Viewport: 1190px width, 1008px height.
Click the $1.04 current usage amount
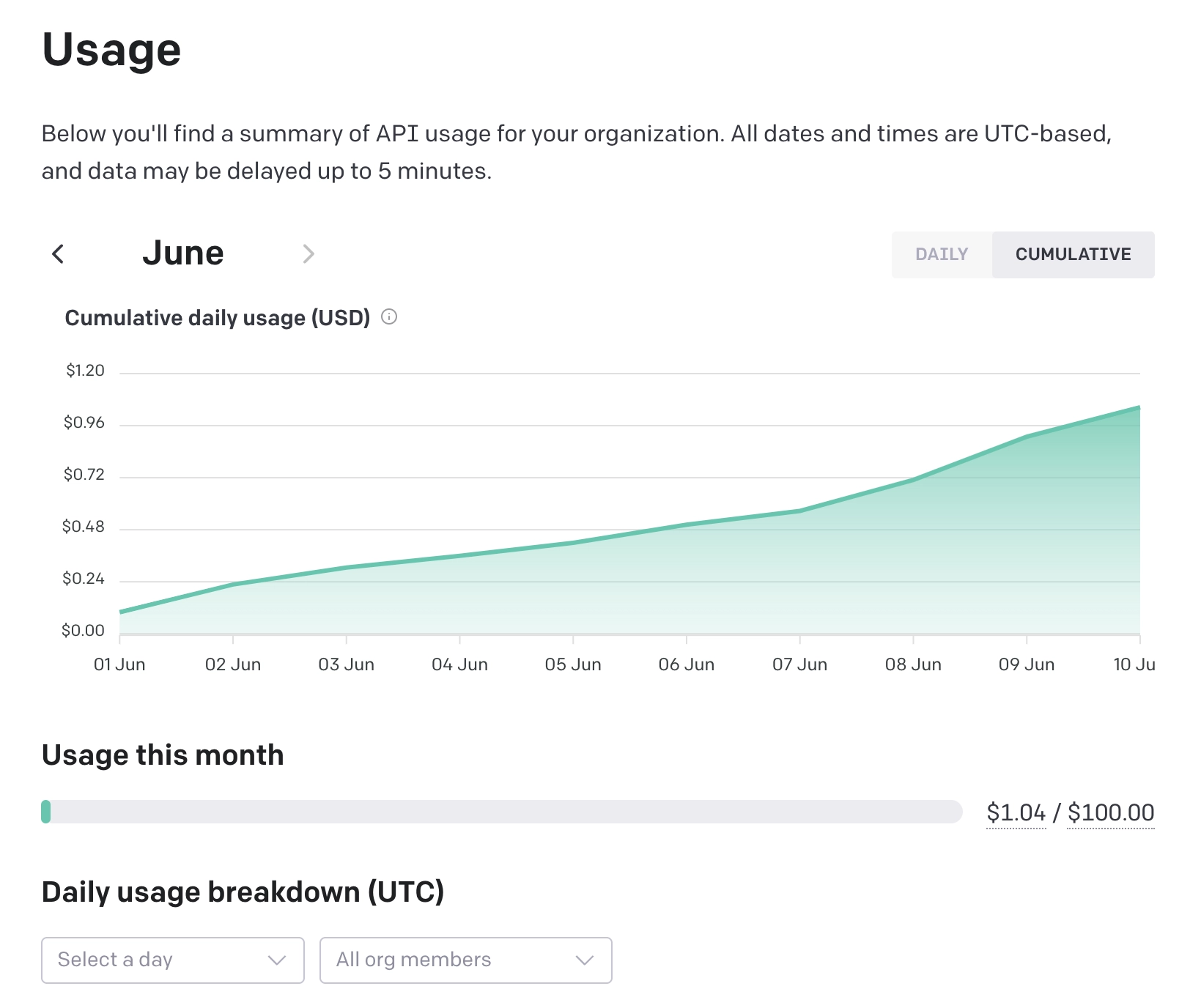[1016, 812]
